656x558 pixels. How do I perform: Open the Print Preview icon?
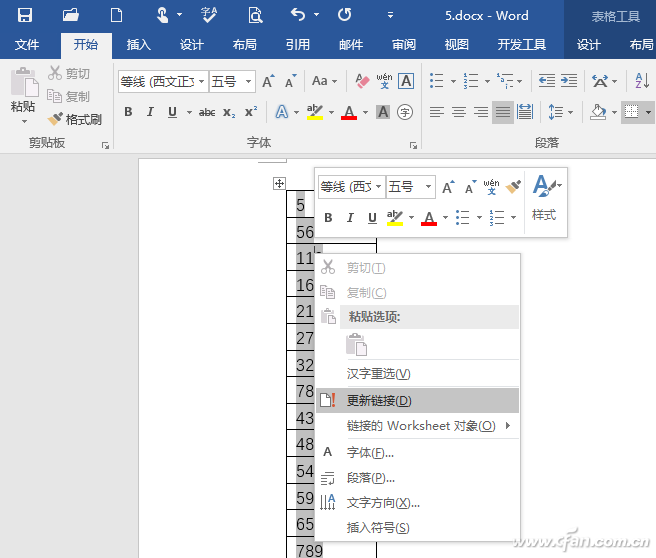pyautogui.click(x=255, y=15)
